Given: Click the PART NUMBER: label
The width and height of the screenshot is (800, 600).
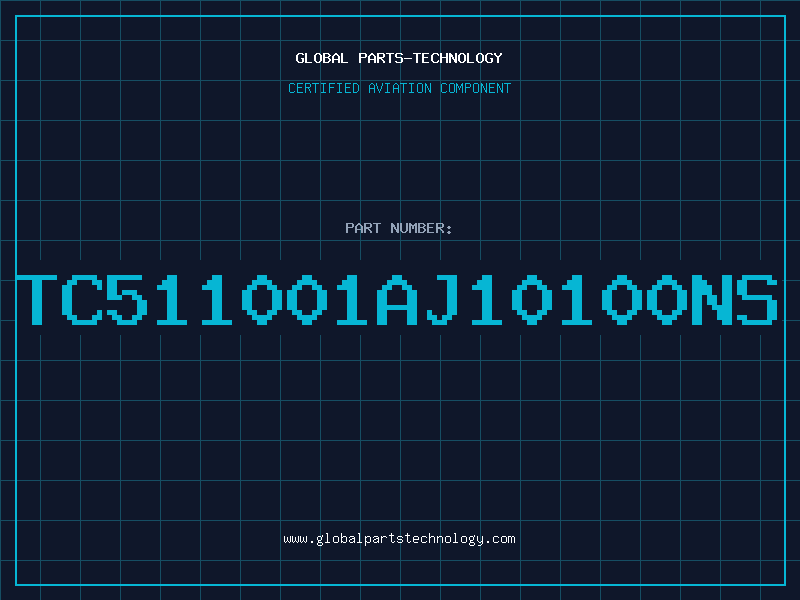Looking at the screenshot, I should 399,228.
